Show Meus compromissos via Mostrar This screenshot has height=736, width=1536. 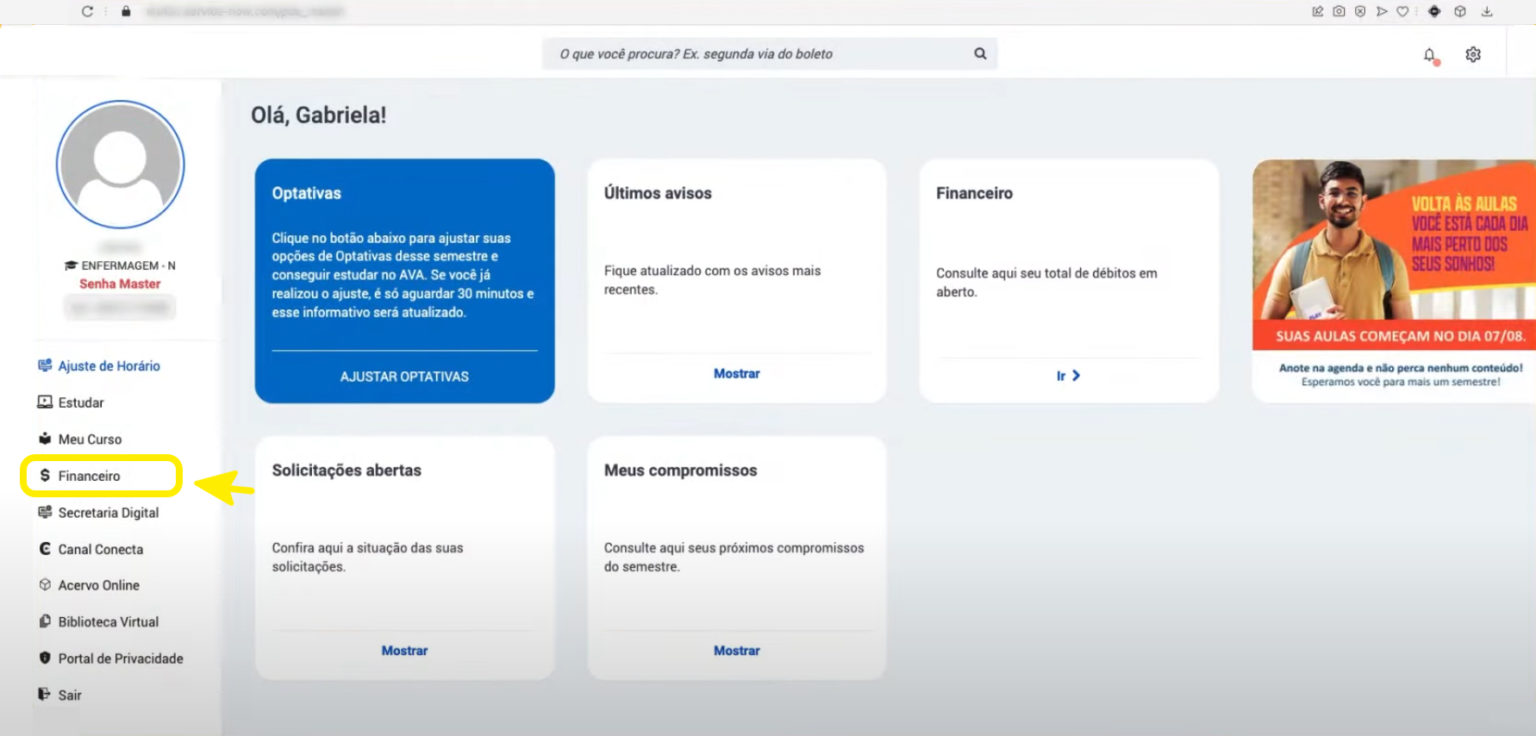(x=736, y=649)
